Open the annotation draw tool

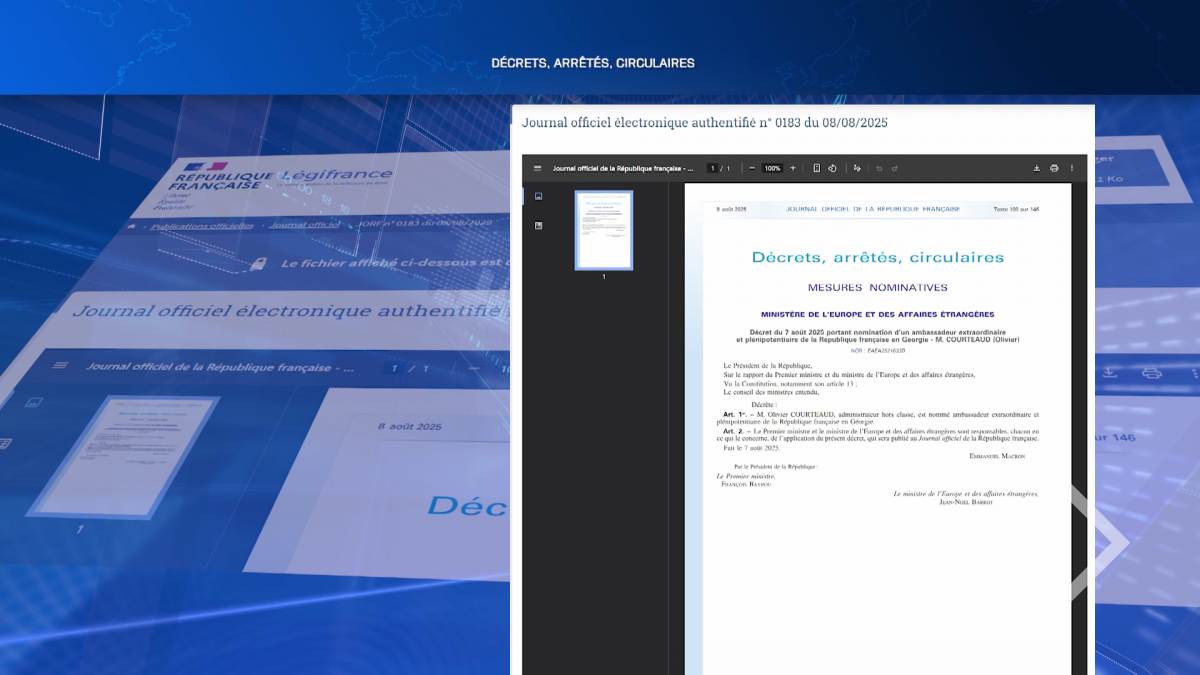[x=857, y=168]
